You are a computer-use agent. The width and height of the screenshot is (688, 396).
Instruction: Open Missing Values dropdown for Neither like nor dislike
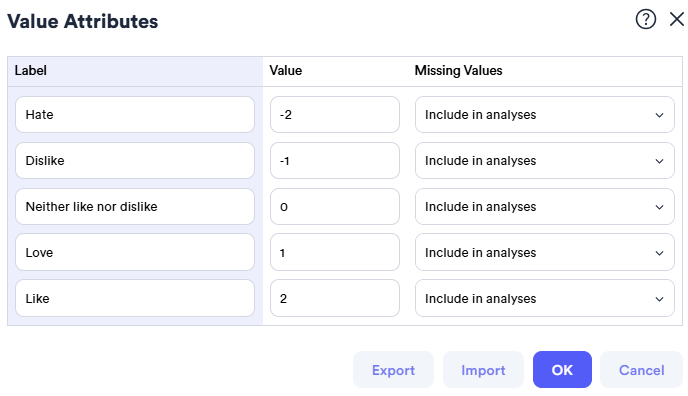545,207
